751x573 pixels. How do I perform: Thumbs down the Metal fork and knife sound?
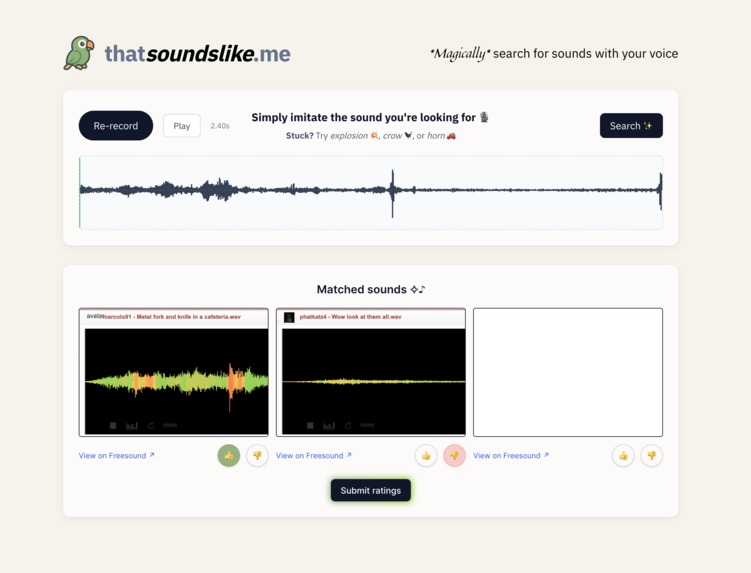(257, 456)
